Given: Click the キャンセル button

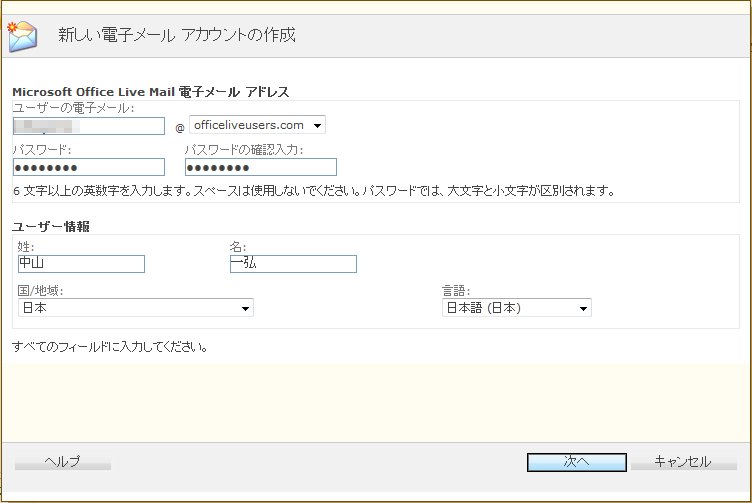Looking at the screenshot, I should click(x=683, y=461).
